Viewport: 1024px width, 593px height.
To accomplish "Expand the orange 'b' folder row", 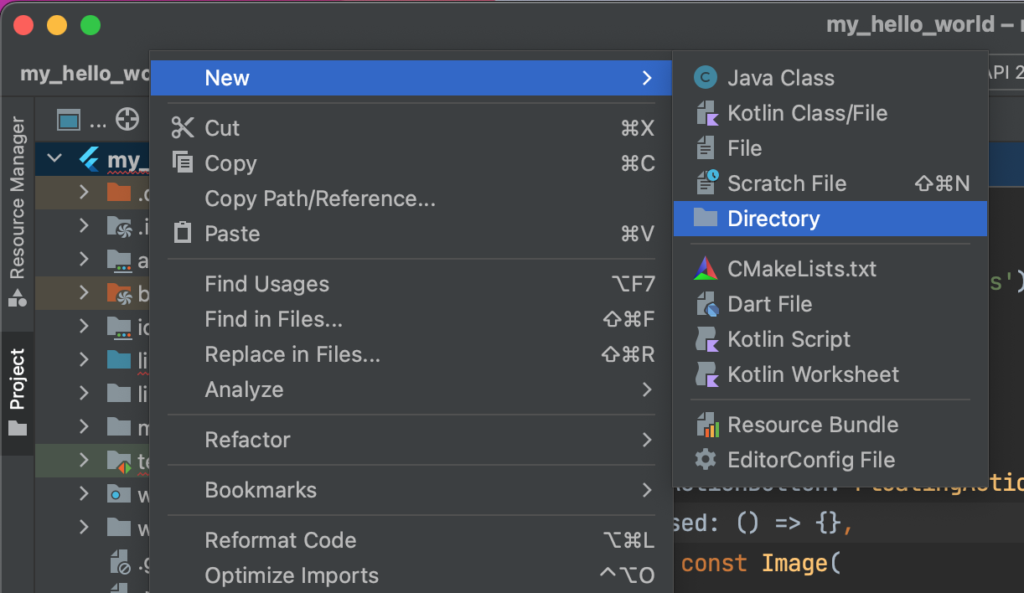I will [84, 293].
